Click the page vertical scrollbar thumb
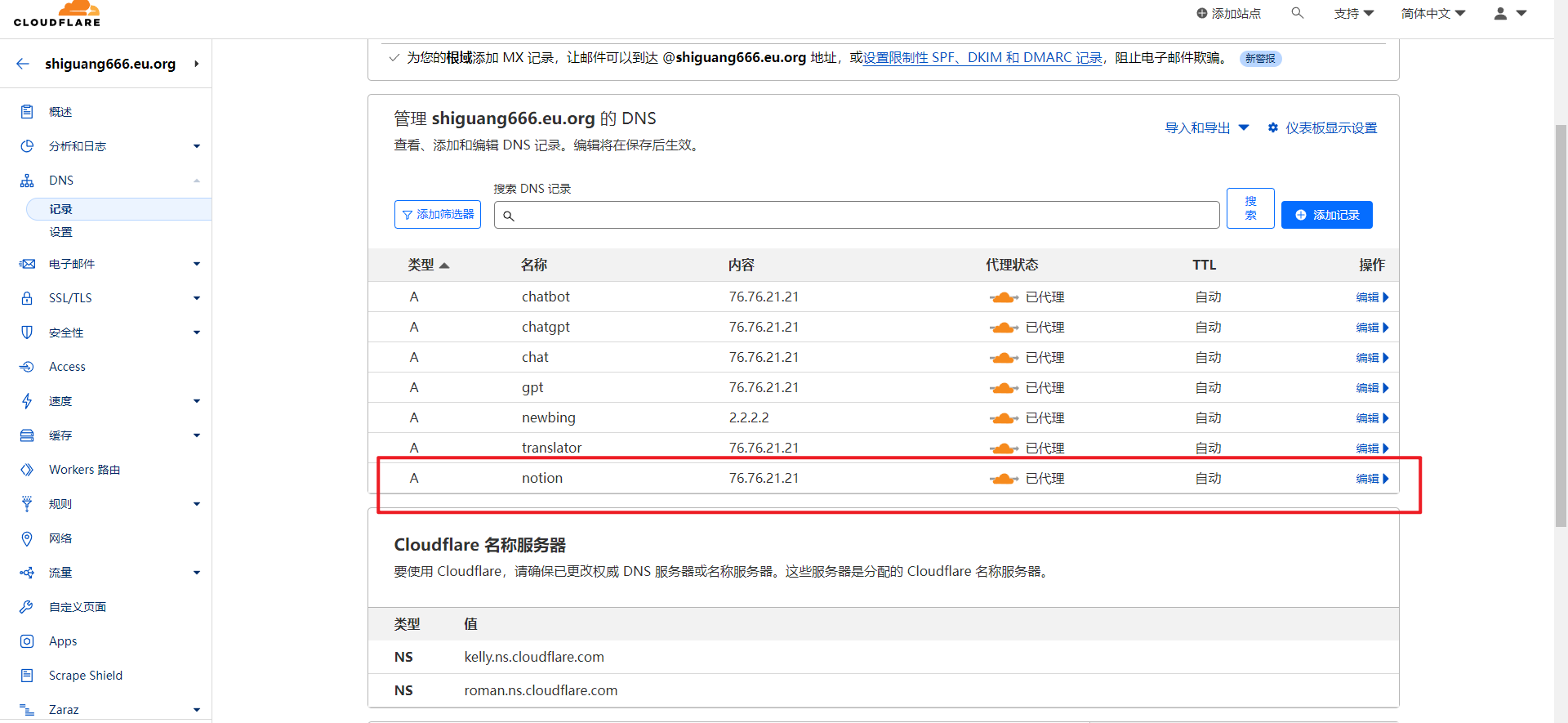 pyautogui.click(x=1561, y=325)
